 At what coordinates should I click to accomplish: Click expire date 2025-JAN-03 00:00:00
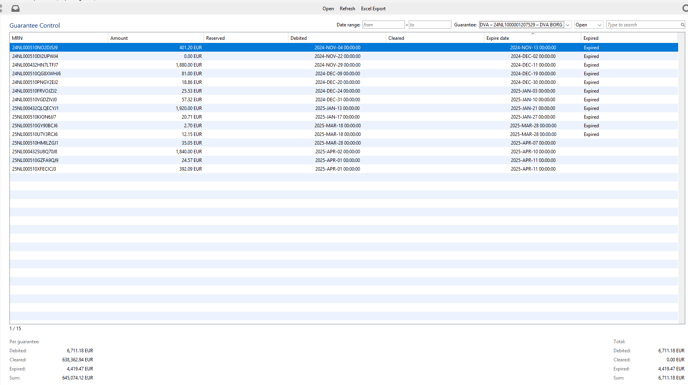(533, 91)
